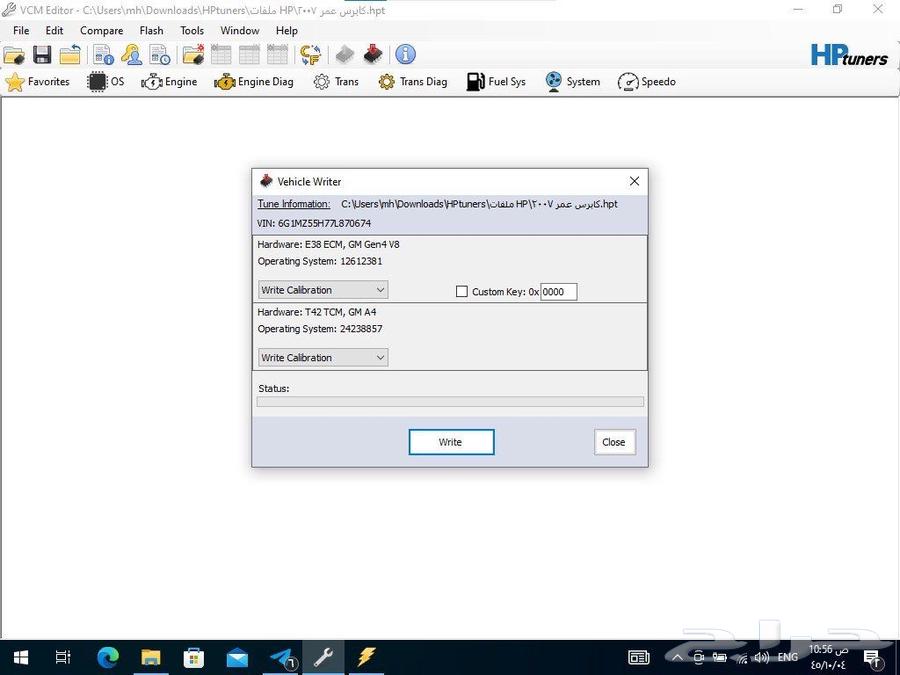Click Hardware T42 TCM, GM A4 text

point(317,312)
